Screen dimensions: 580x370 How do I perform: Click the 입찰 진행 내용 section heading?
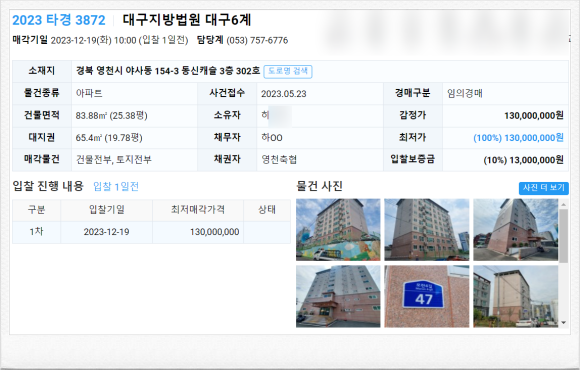[48, 186]
